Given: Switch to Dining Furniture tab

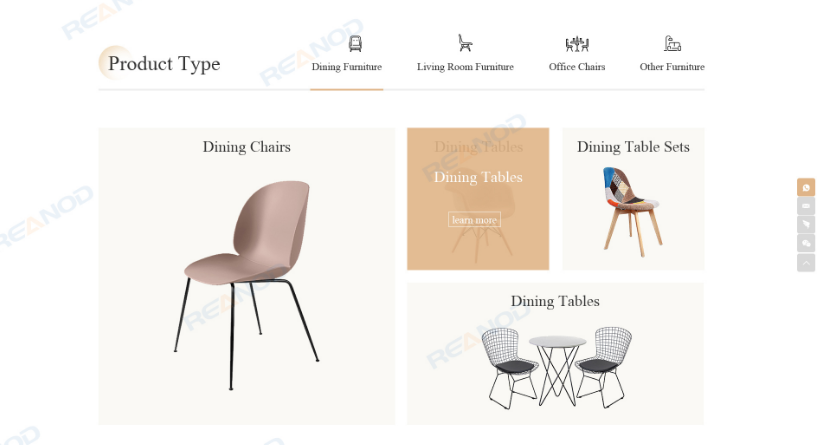Looking at the screenshot, I should click(346, 67).
